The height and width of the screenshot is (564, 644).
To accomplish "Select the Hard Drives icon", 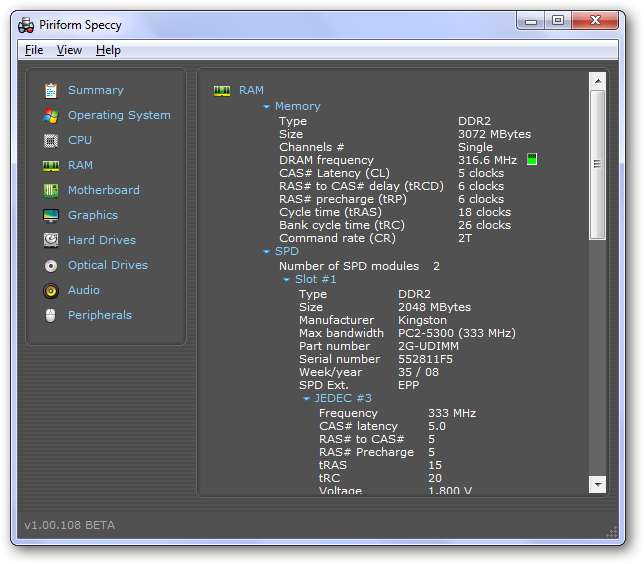I will pos(50,240).
